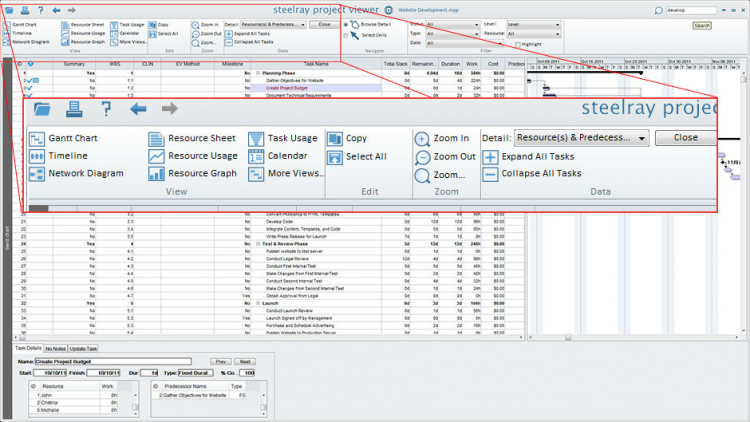Collapse the Launch summary task
Screen dimensions: 750x422
click(x=258, y=303)
